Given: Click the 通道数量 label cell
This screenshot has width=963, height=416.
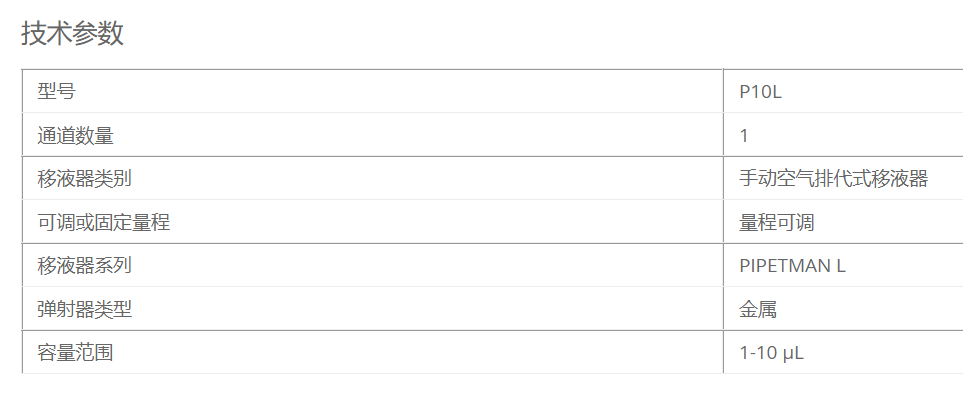Looking at the screenshot, I should tap(75, 136).
